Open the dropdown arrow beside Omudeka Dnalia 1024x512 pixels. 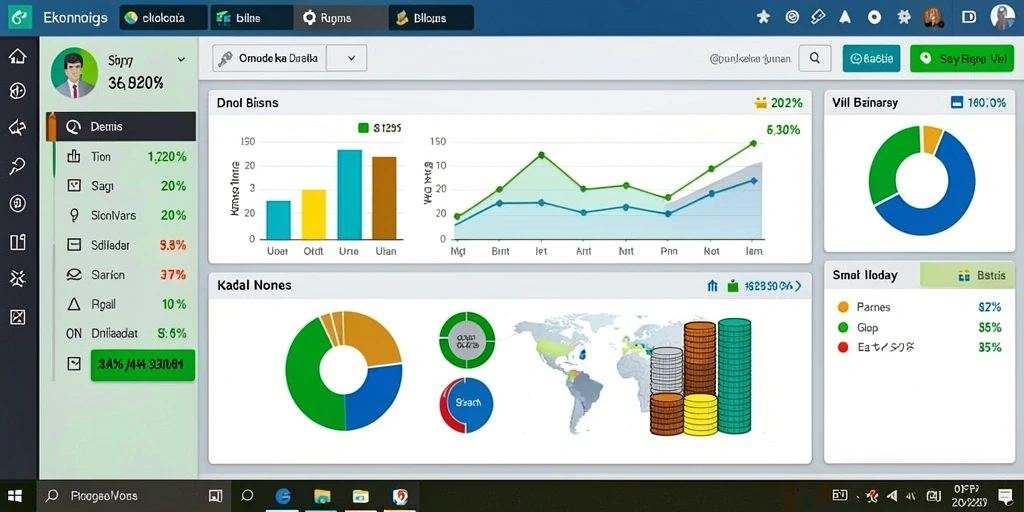click(351, 58)
